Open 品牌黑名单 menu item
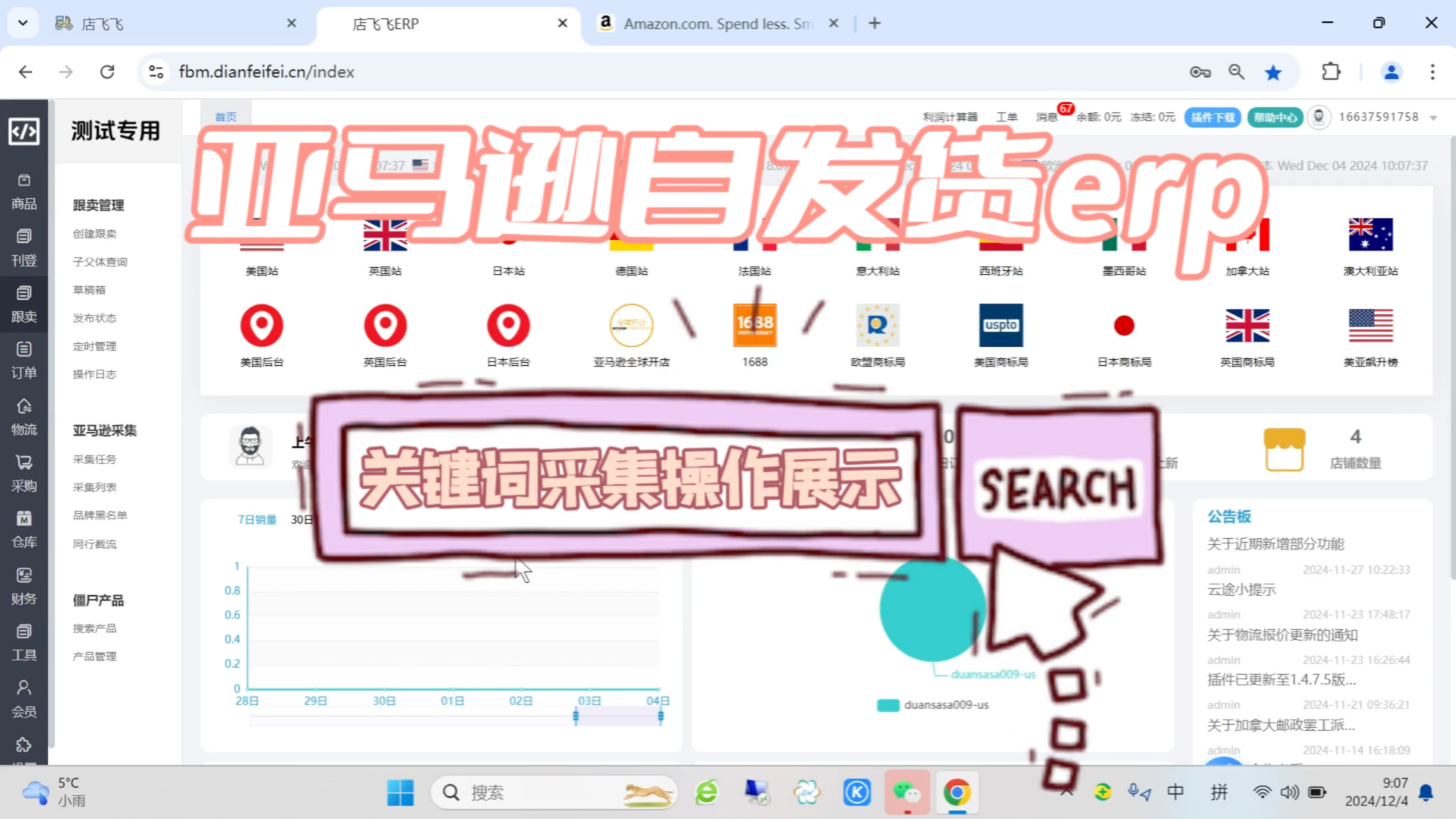The height and width of the screenshot is (819, 1456). (x=100, y=515)
